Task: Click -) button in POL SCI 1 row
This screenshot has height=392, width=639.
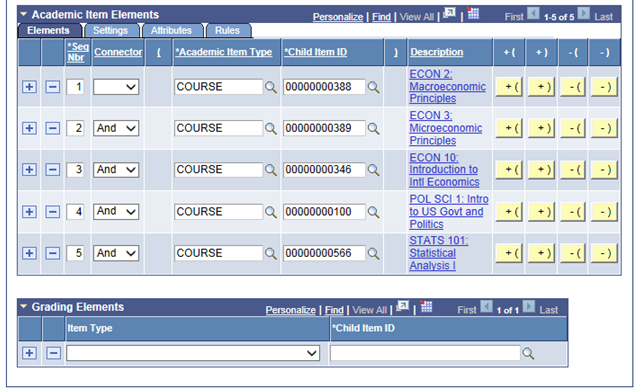Action: tap(604, 212)
